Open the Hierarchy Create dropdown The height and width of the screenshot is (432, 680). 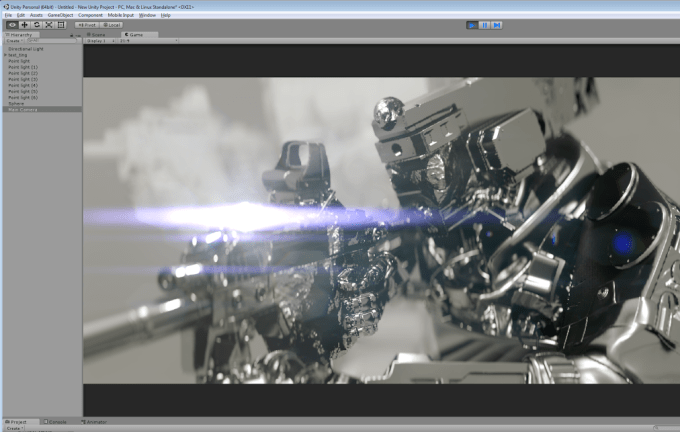(x=13, y=41)
